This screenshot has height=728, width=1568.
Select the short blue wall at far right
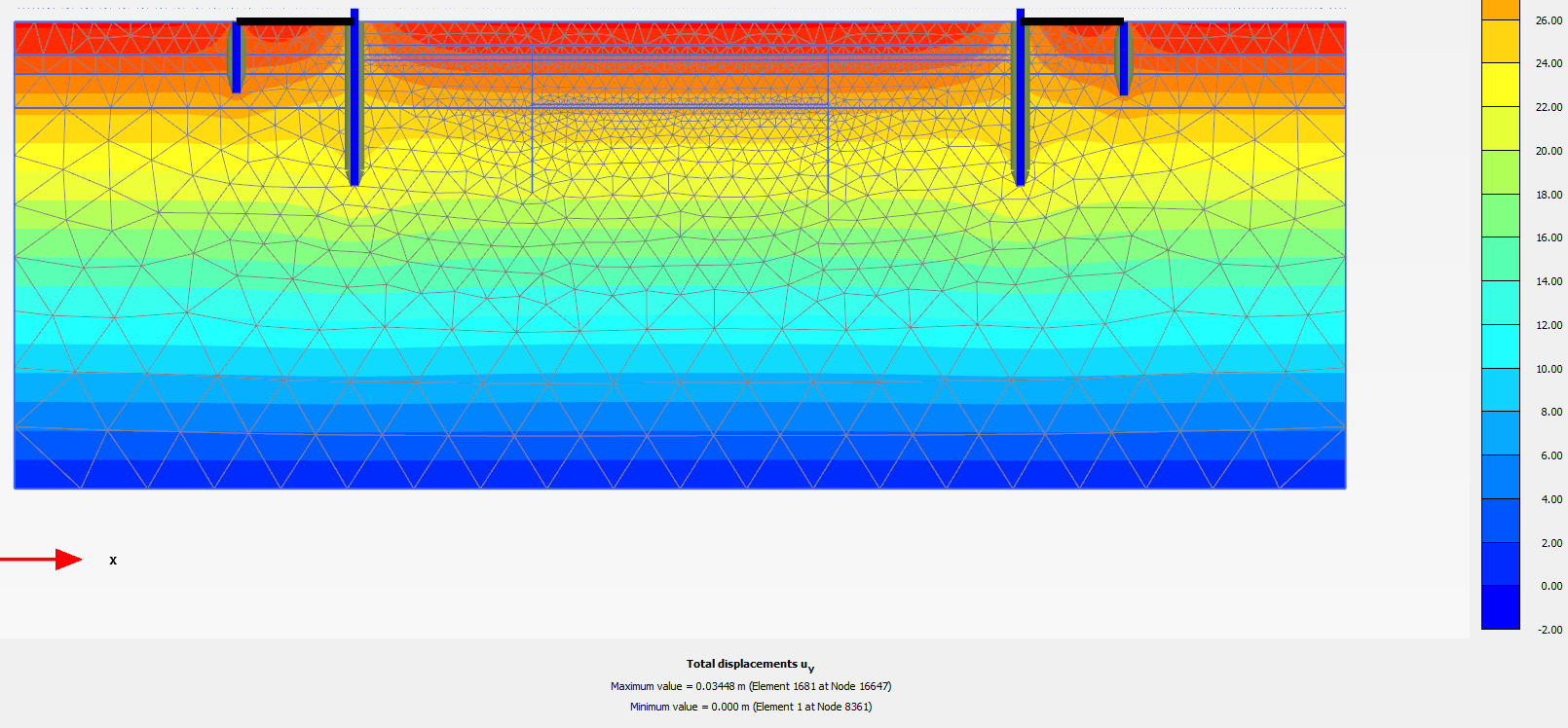point(1124,58)
